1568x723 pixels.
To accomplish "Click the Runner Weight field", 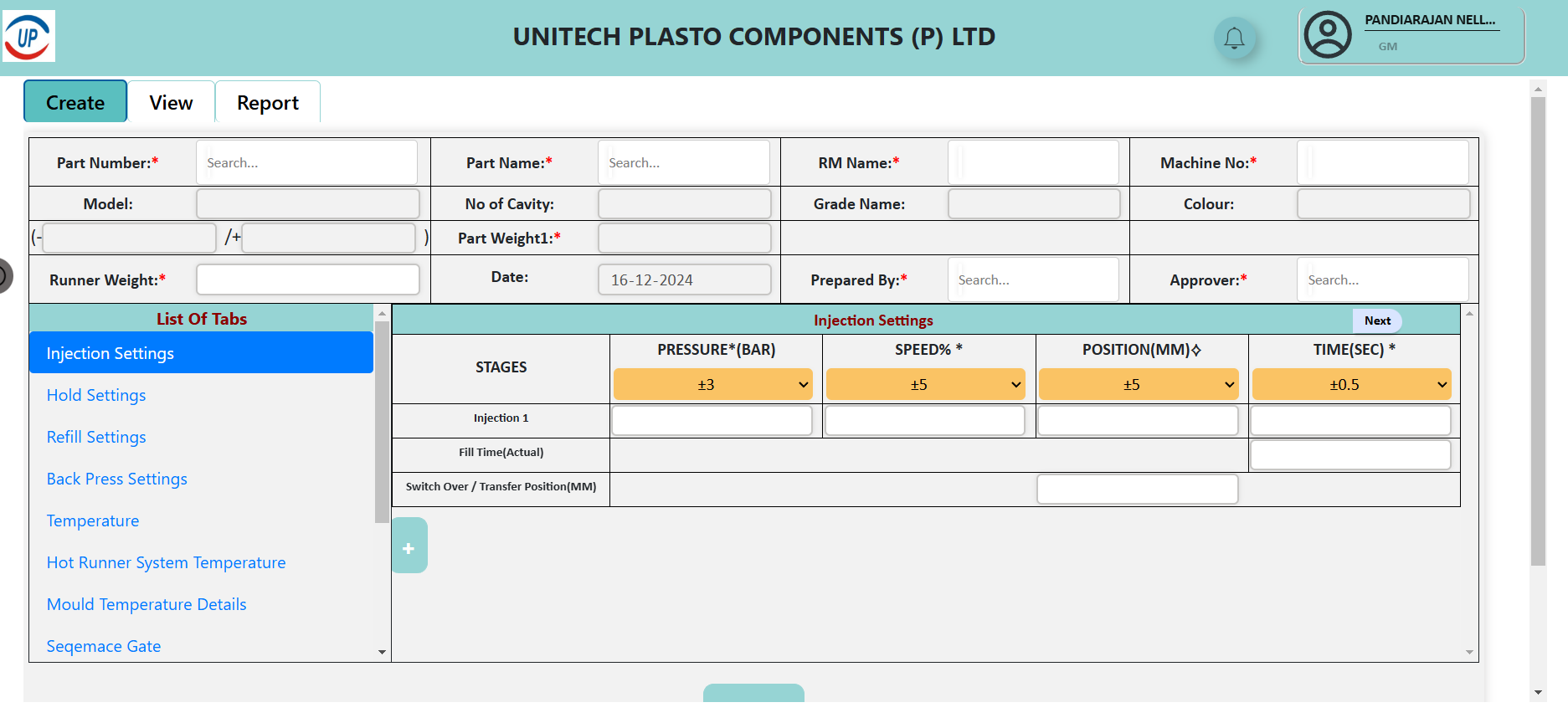I will [308, 279].
